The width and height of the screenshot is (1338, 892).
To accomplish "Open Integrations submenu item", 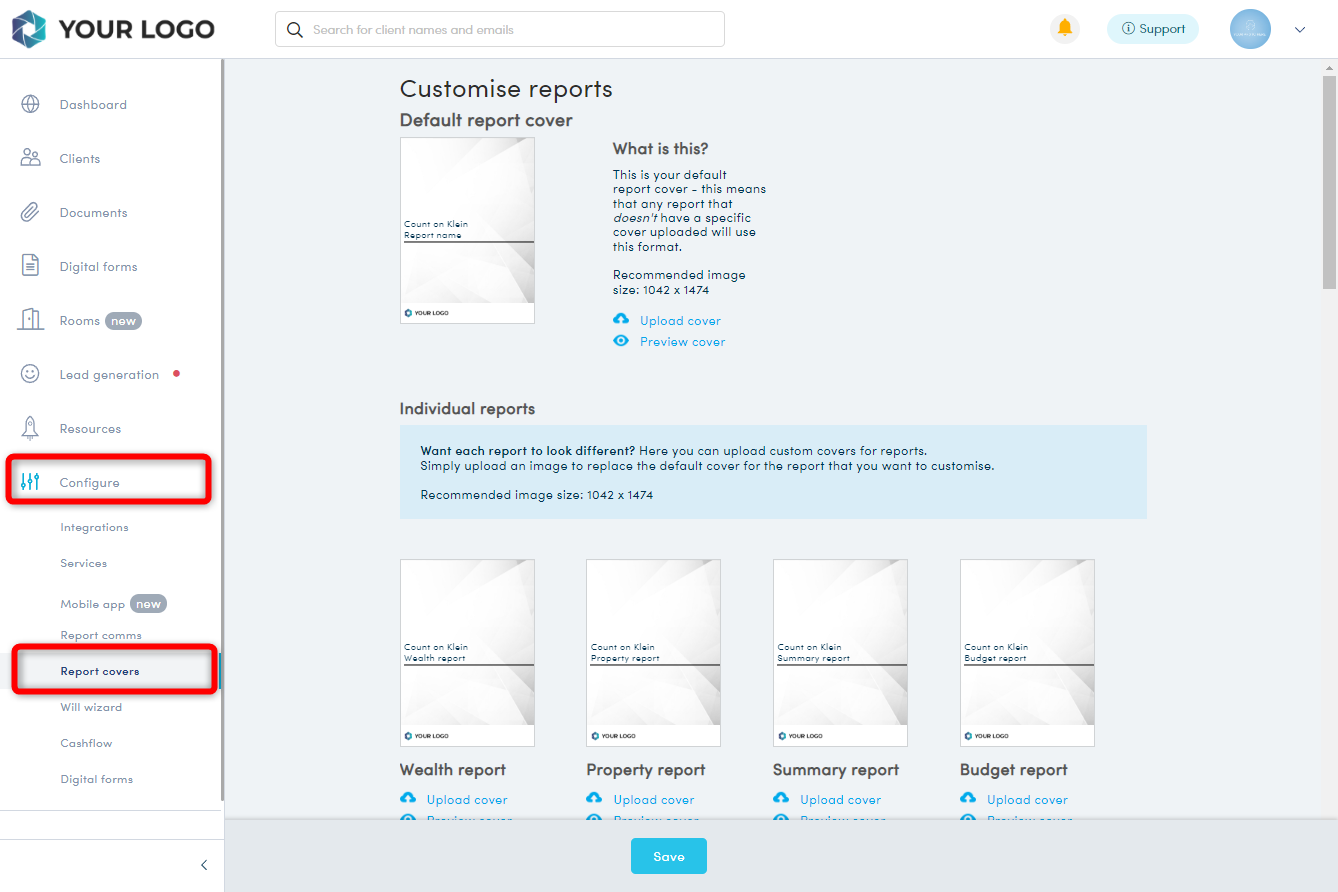I will [94, 527].
